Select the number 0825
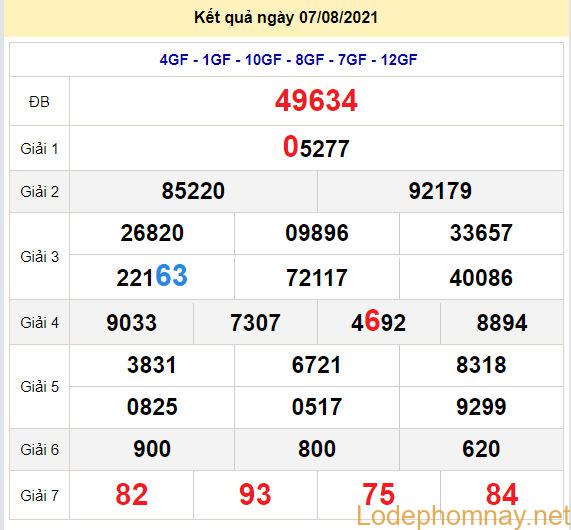 pyautogui.click(x=152, y=407)
